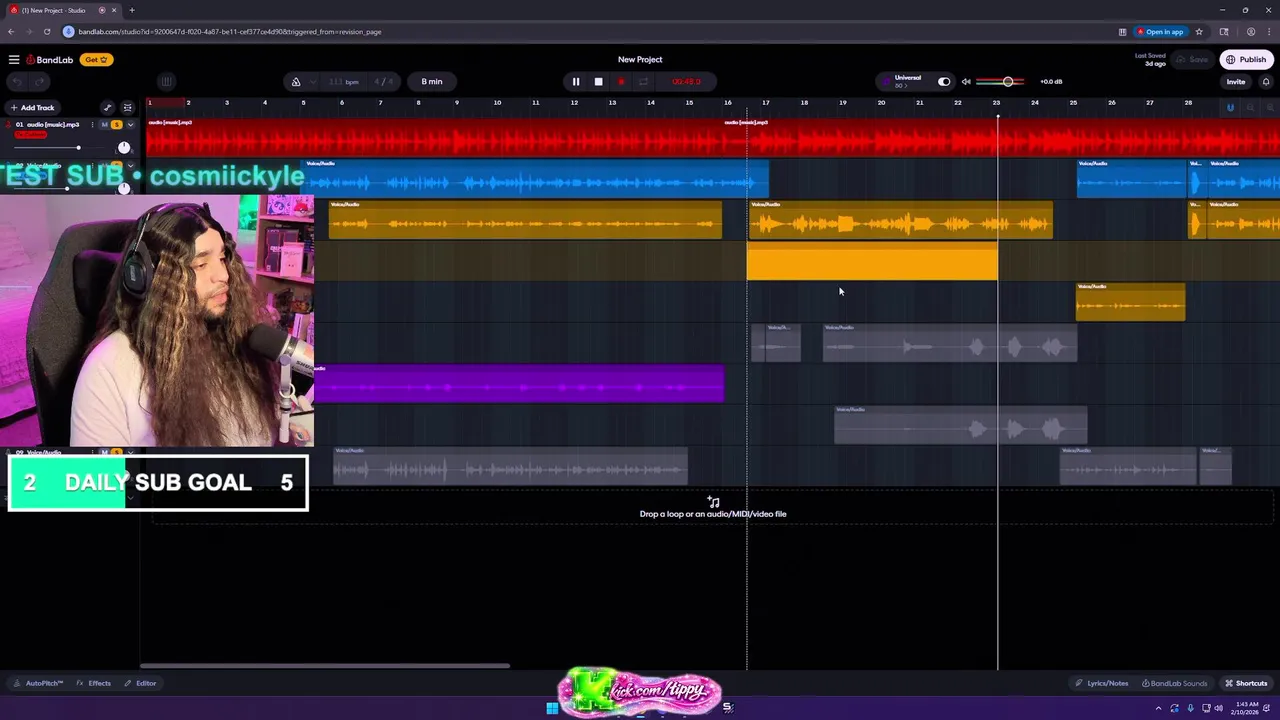Image resolution: width=1280 pixels, height=720 pixels.
Task: Reload the browser page
Action: pos(47,32)
